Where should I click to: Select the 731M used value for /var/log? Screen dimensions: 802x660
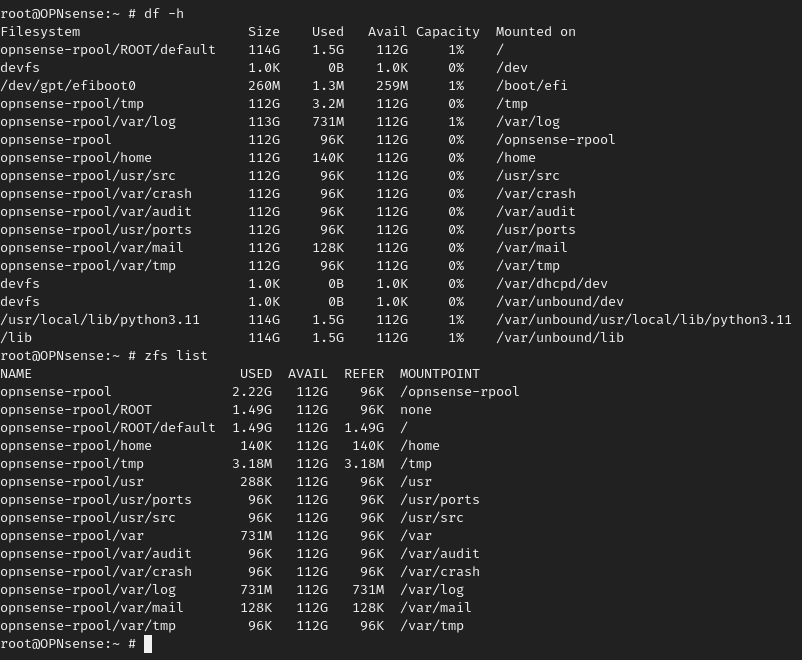pos(328,122)
